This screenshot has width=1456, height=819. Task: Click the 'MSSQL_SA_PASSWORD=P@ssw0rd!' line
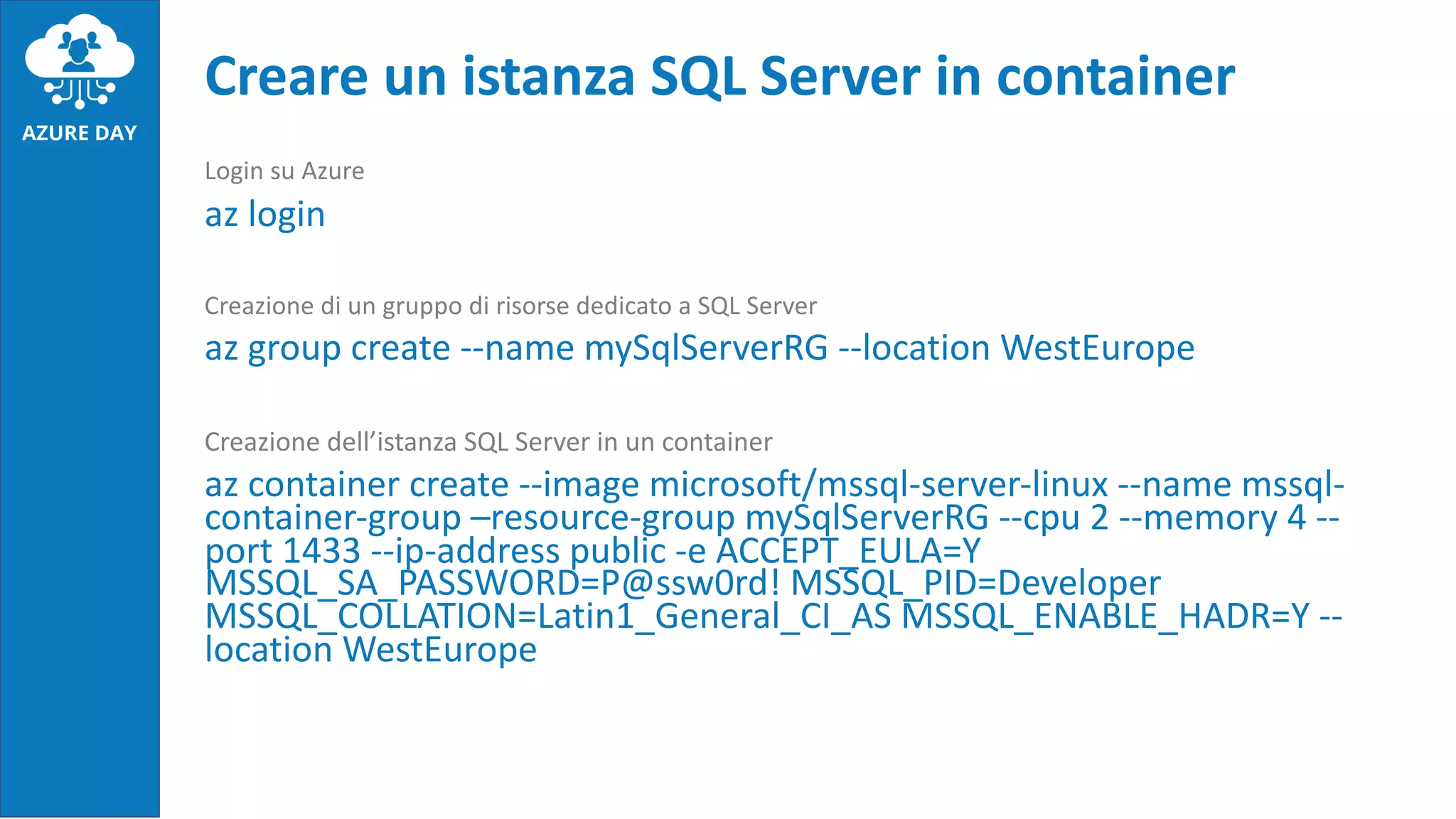682,584
